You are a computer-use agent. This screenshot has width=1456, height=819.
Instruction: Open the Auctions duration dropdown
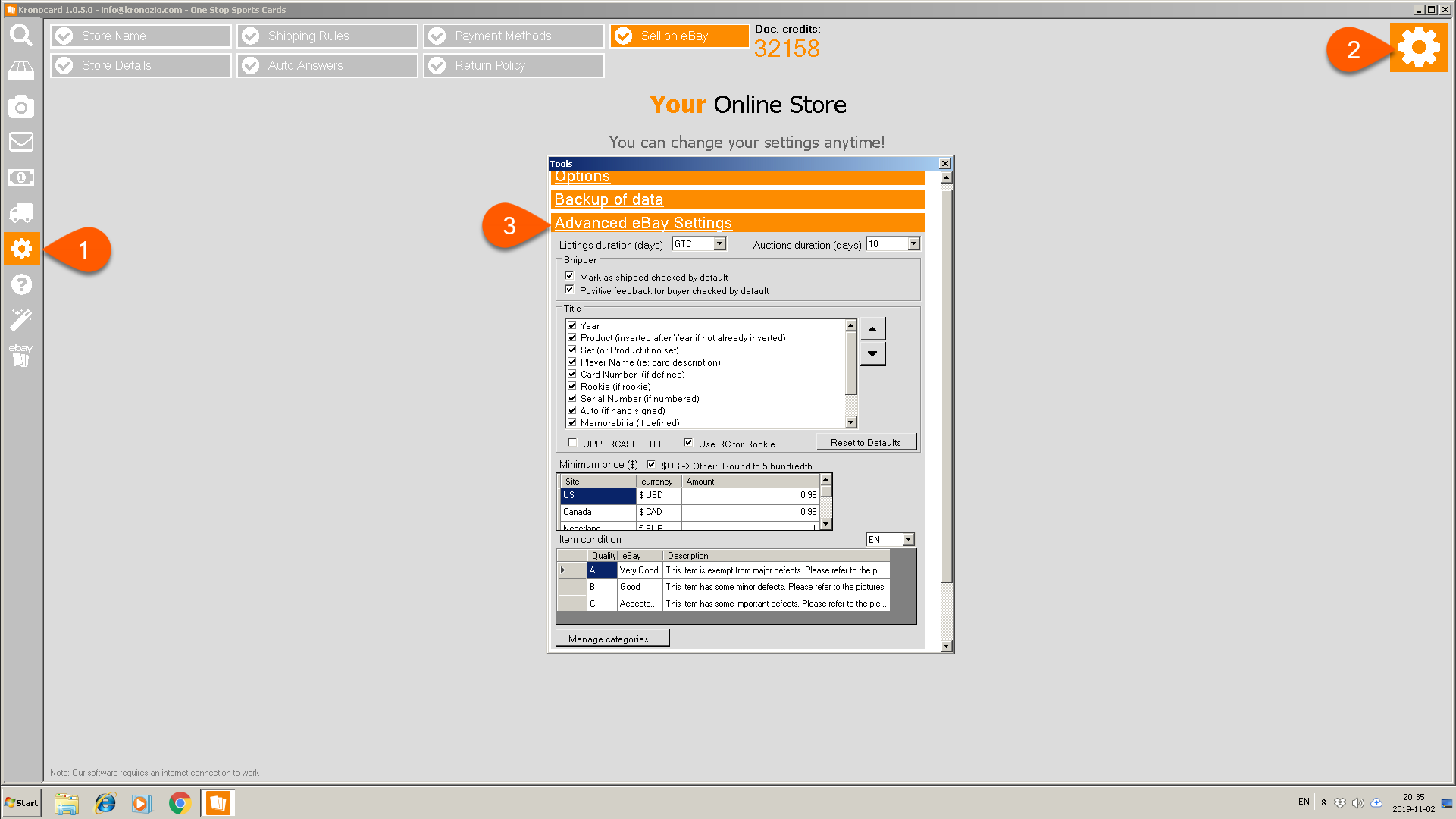coord(914,244)
